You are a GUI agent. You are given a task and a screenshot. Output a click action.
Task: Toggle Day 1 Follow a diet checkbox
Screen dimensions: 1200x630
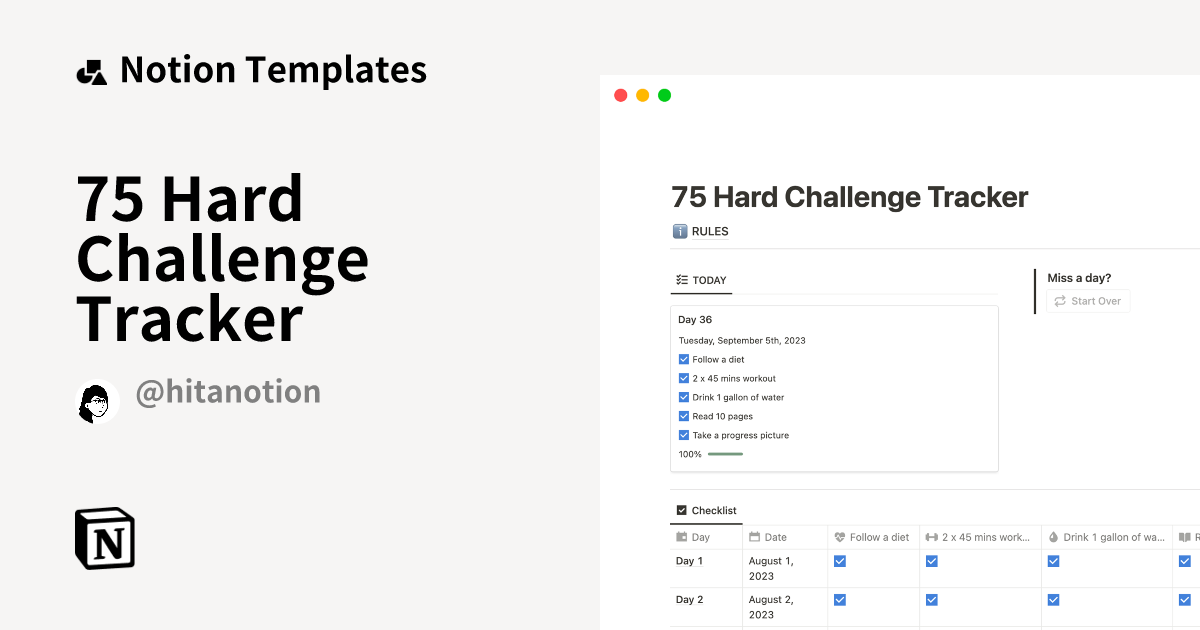(x=840, y=562)
